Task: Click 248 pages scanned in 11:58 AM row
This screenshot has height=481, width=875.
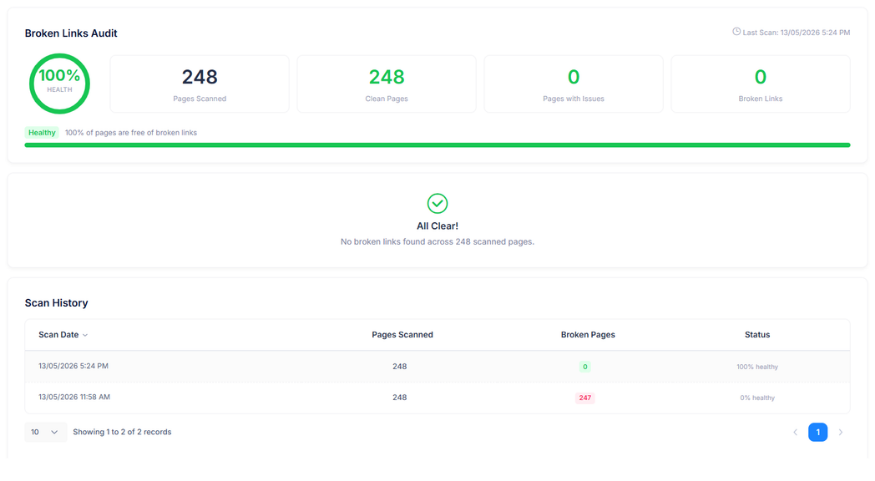Action: pyautogui.click(x=400, y=397)
